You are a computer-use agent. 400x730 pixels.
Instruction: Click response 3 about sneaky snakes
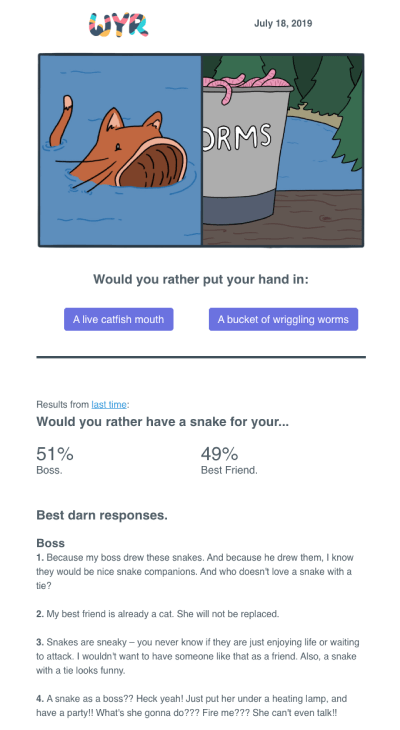point(198,656)
